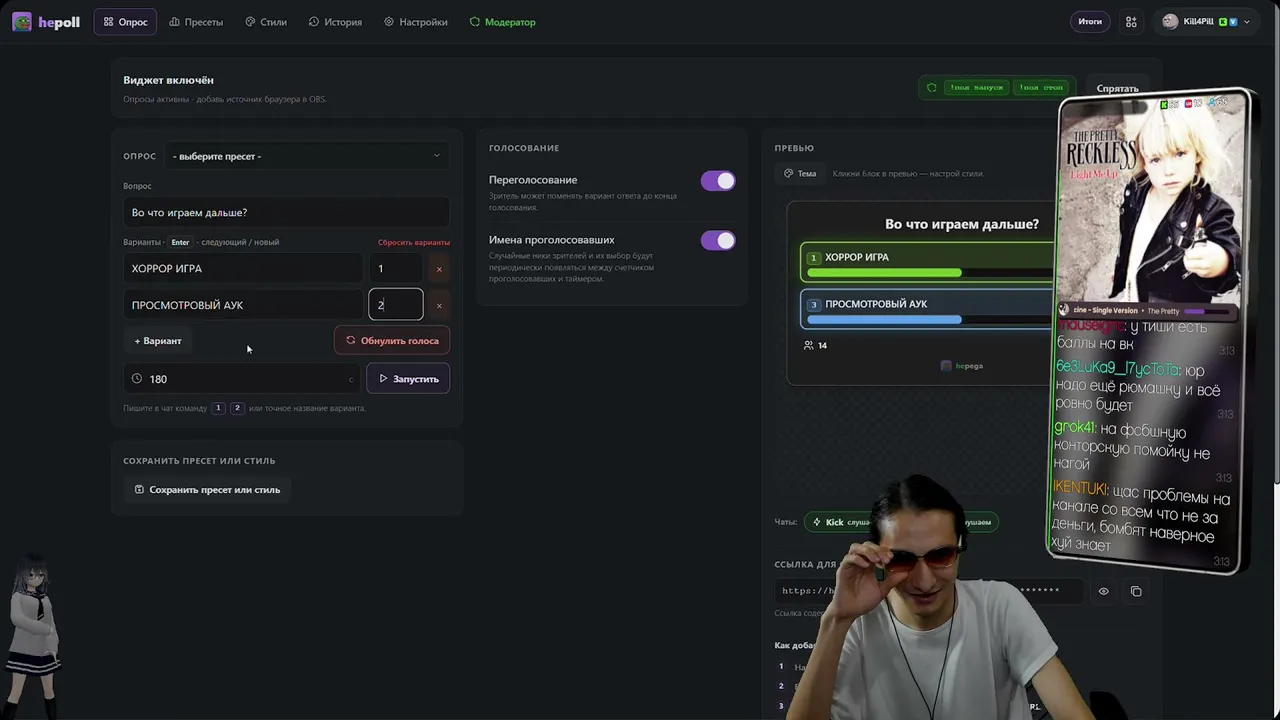Open the Стили tab
Viewport: 1280px width, 720px height.
pos(266,22)
